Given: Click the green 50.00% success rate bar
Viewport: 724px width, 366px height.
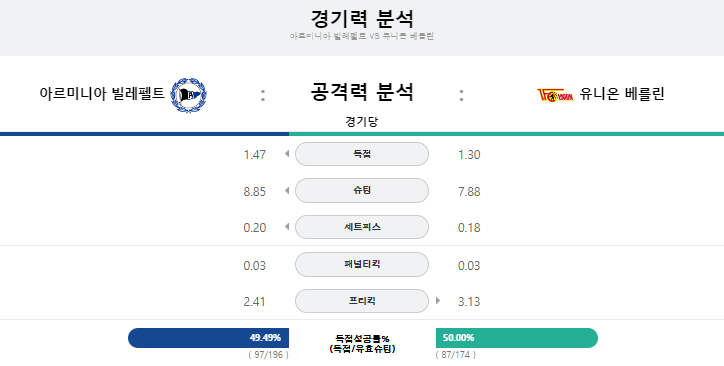Looking at the screenshot, I should (517, 338).
